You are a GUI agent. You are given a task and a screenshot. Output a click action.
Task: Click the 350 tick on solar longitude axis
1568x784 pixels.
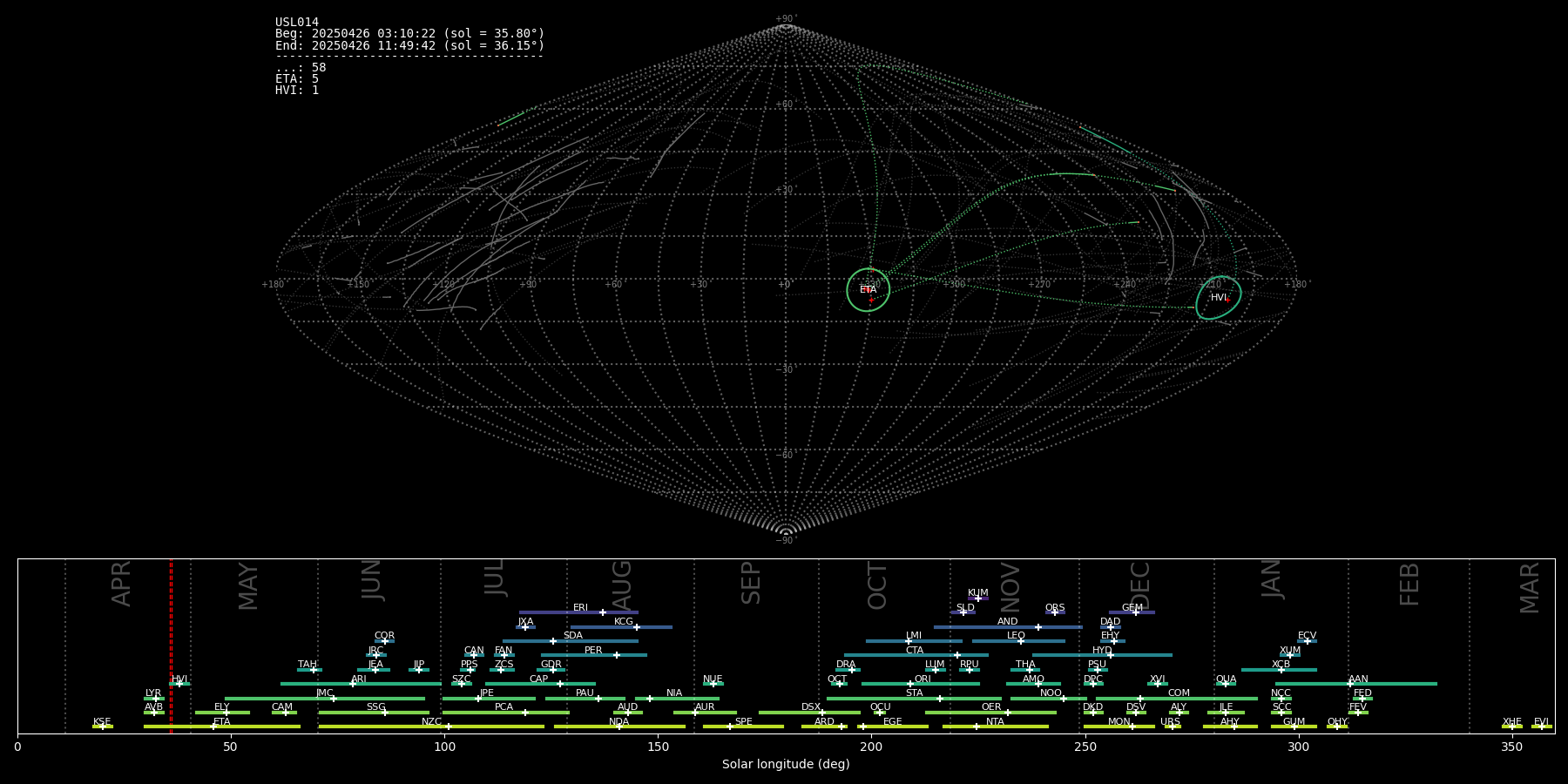[x=1511, y=747]
